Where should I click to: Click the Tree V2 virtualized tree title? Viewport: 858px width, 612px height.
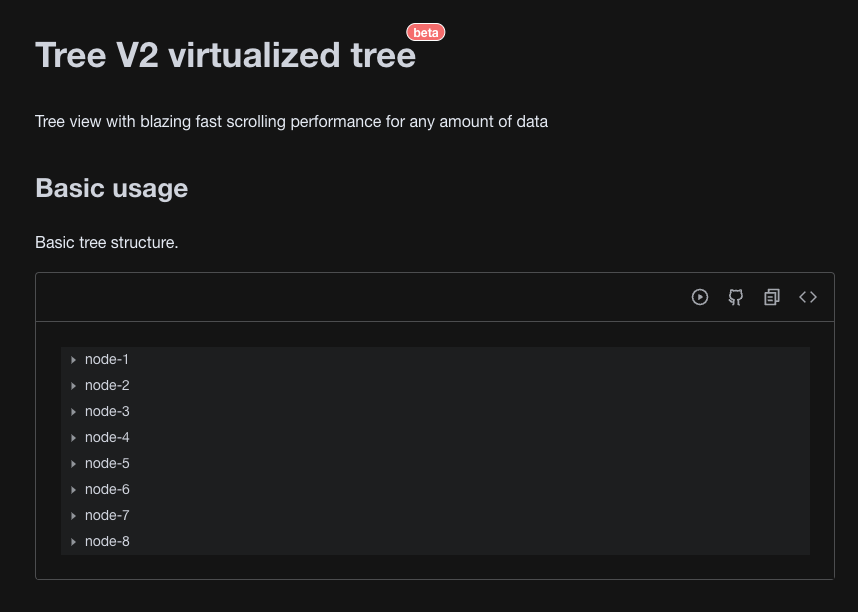click(x=225, y=55)
